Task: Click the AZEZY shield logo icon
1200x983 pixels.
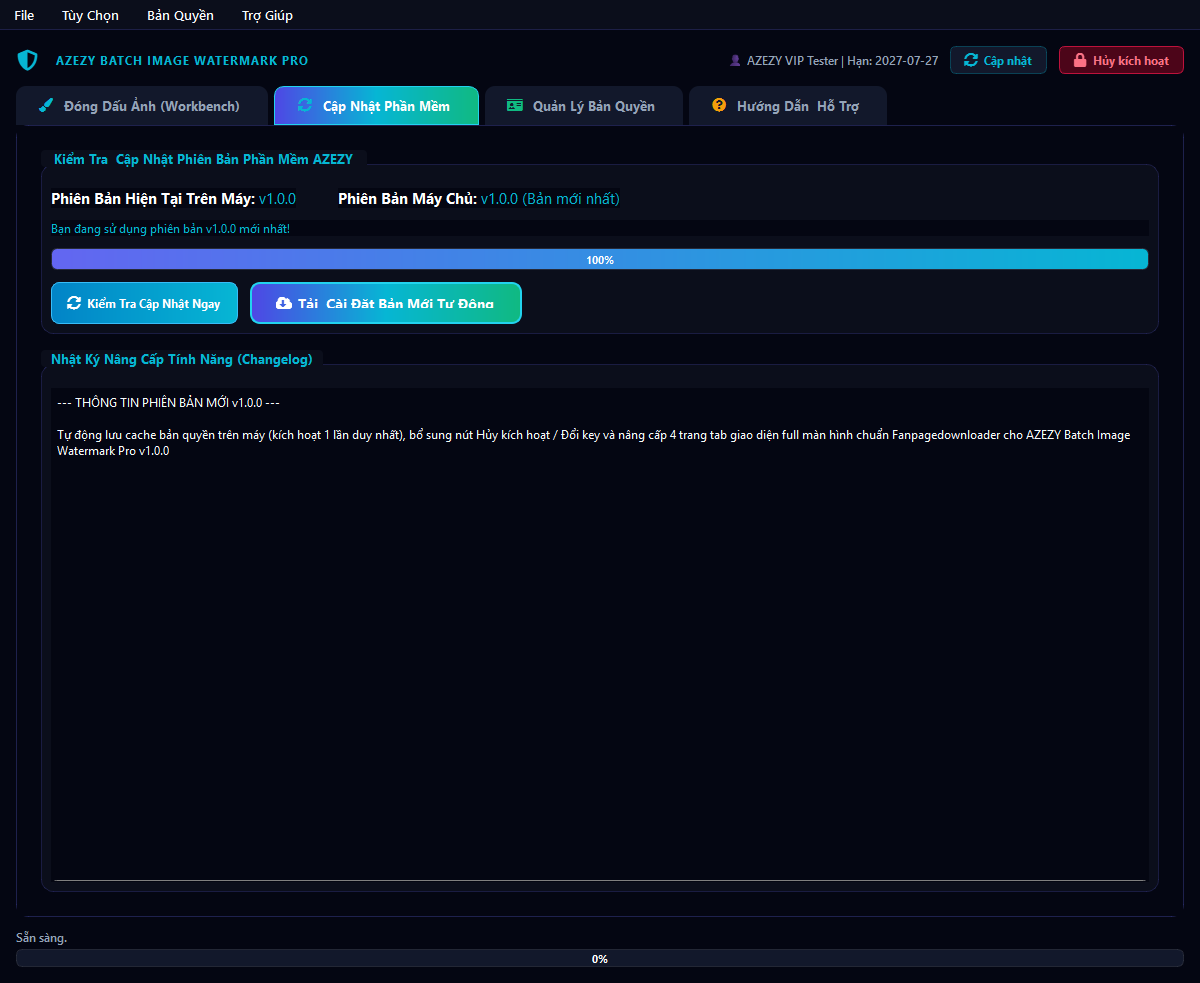Action: click(28, 60)
